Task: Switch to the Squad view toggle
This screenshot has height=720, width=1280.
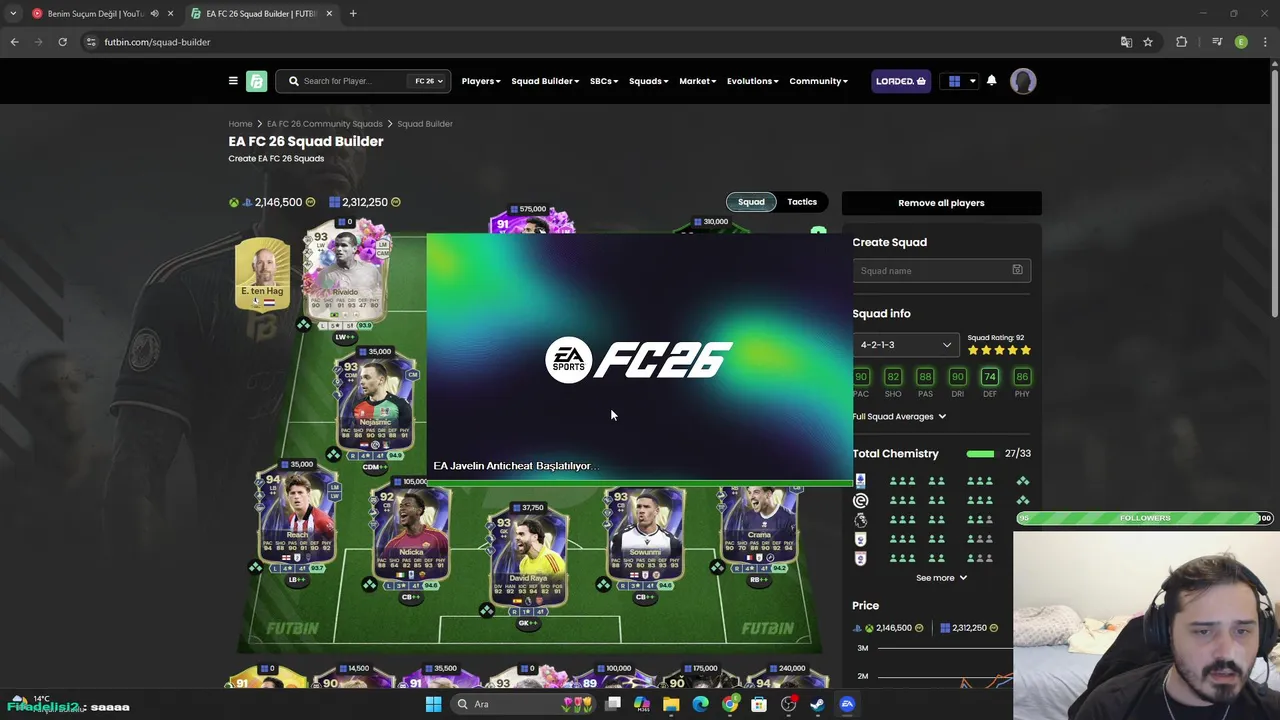Action: click(751, 202)
